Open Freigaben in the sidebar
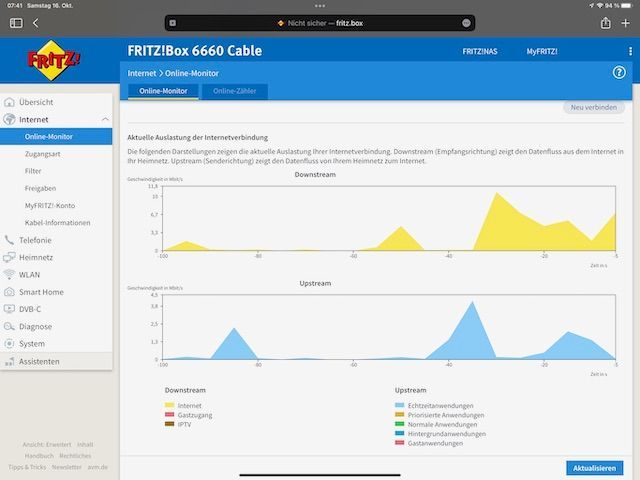 (40, 188)
